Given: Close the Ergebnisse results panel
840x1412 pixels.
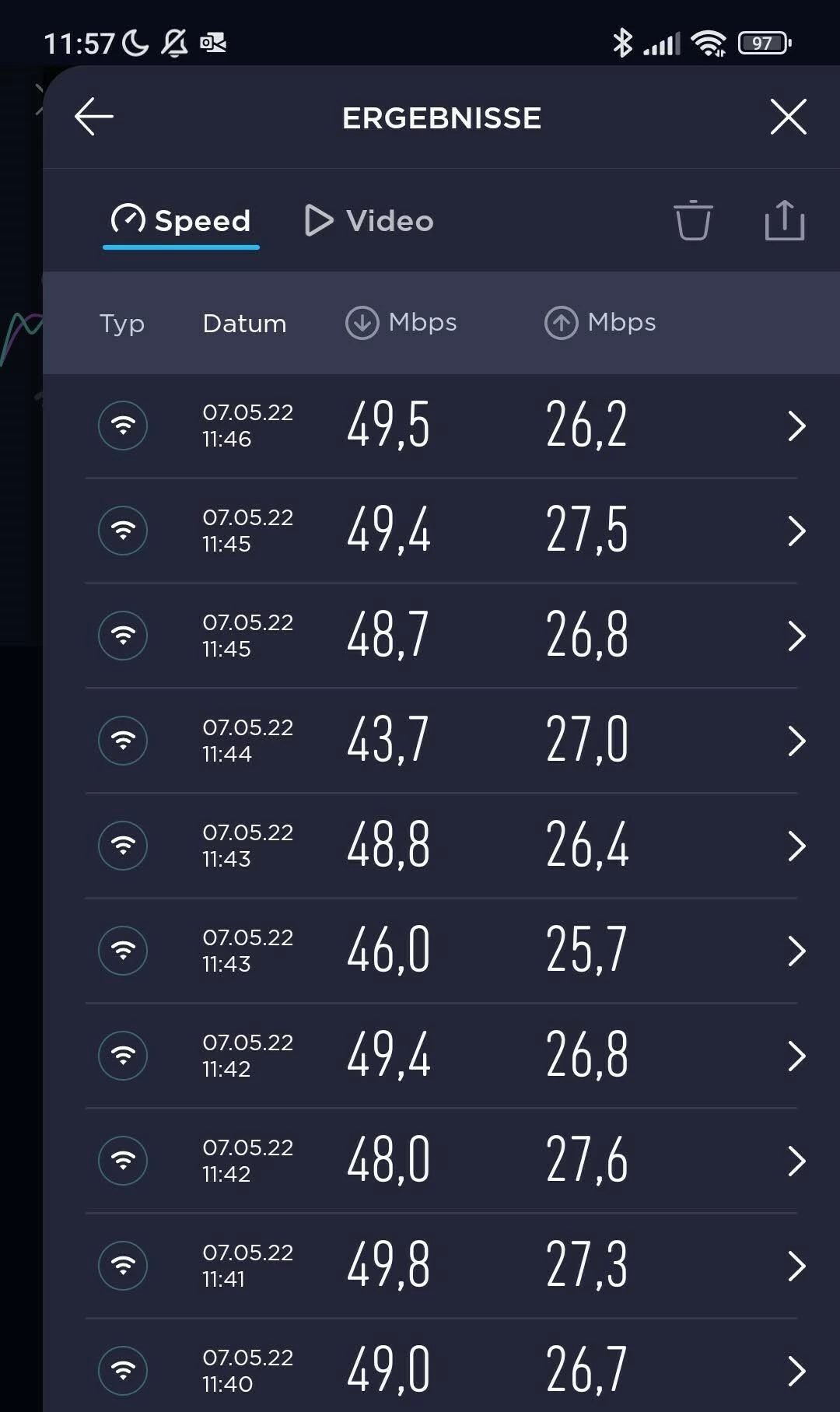Looking at the screenshot, I should (788, 117).
